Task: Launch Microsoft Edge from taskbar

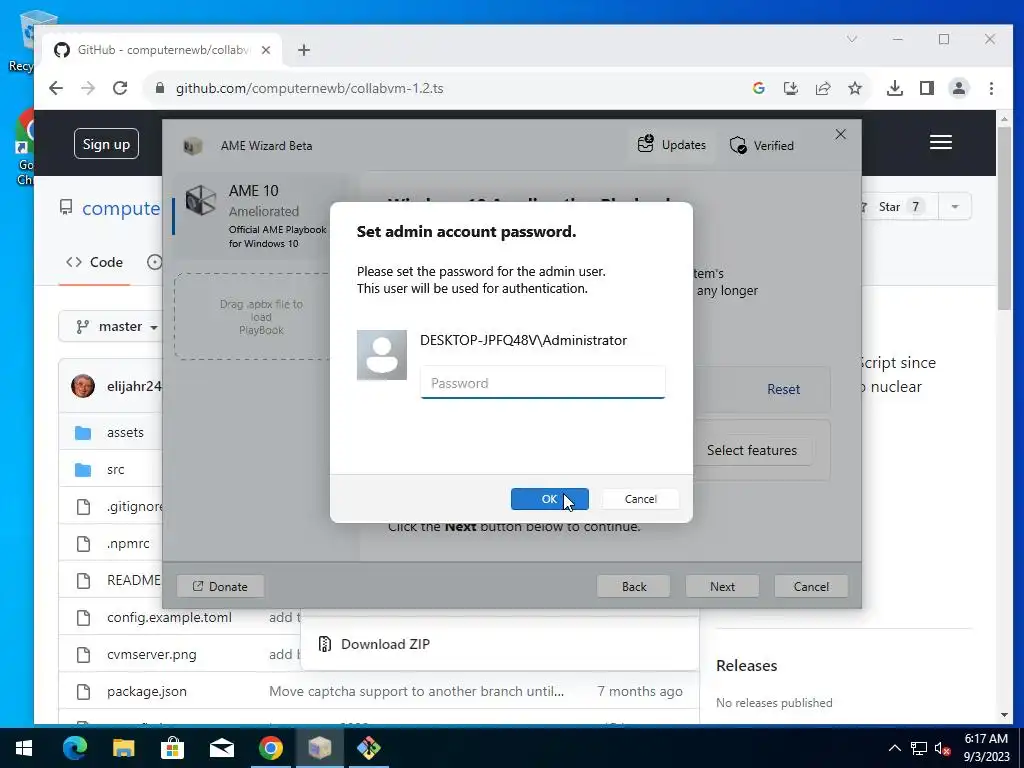Action: (x=74, y=748)
